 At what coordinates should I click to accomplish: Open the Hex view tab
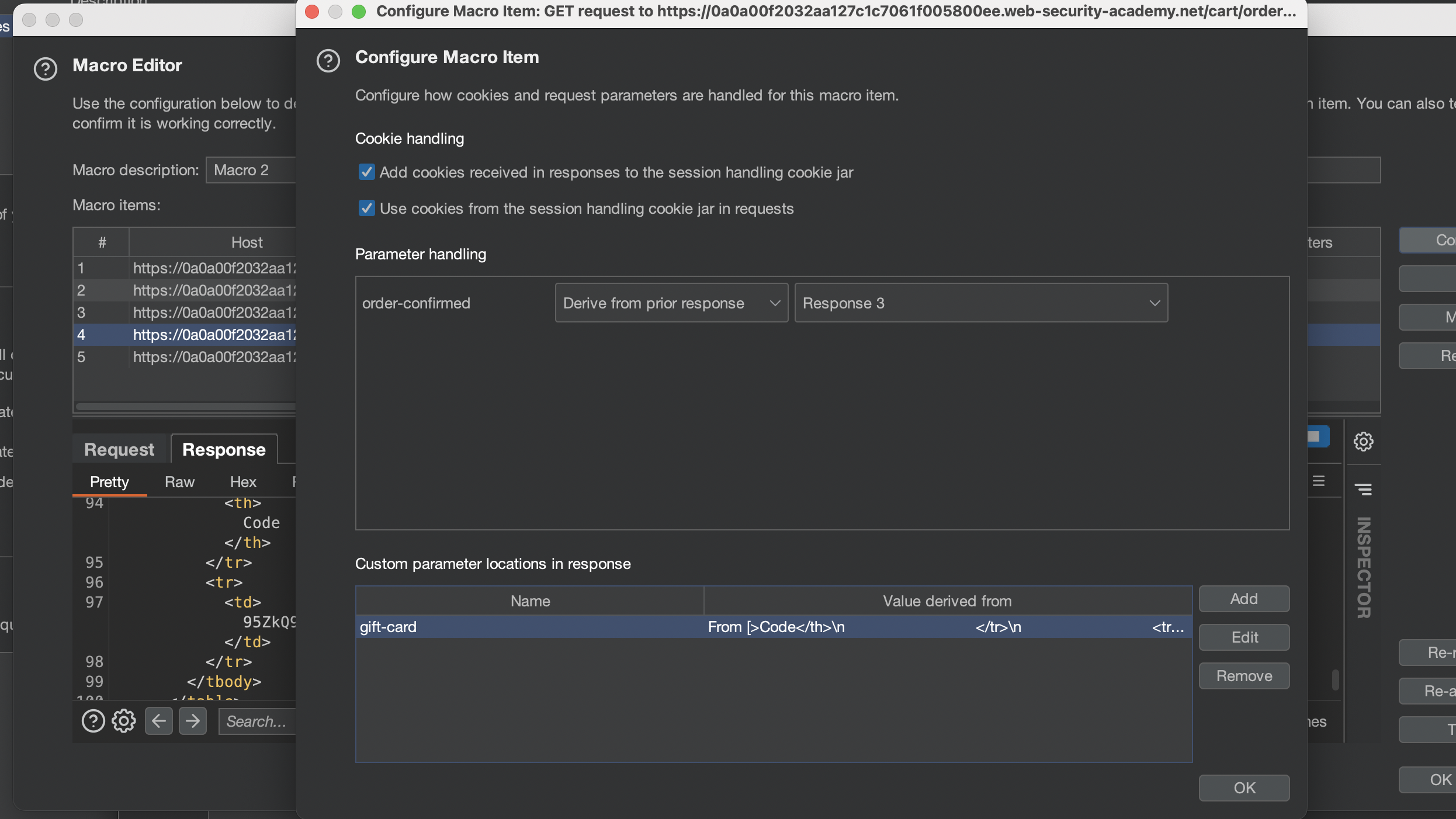click(x=242, y=482)
